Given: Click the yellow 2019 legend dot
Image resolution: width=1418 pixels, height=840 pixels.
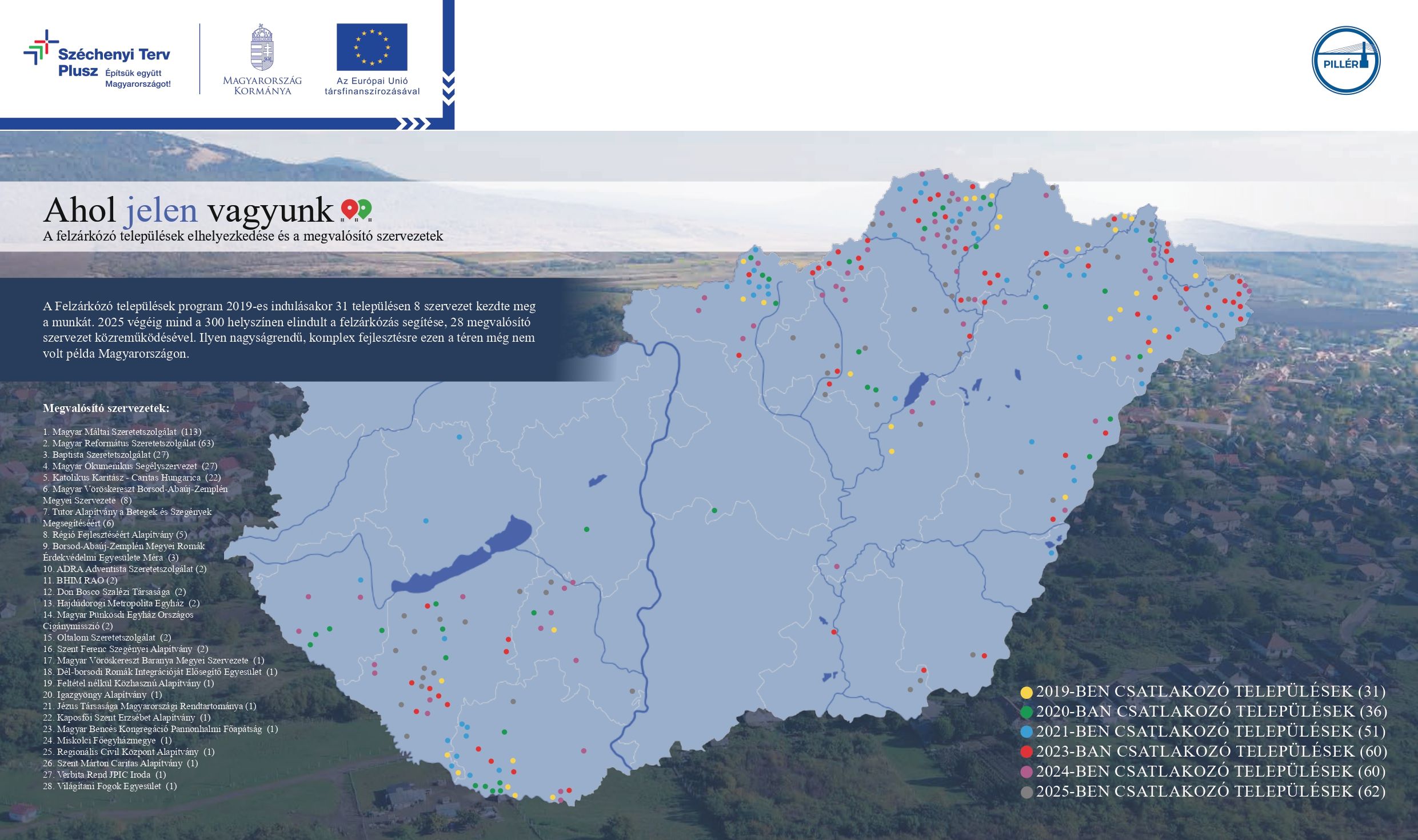Looking at the screenshot, I should 1026,692.
